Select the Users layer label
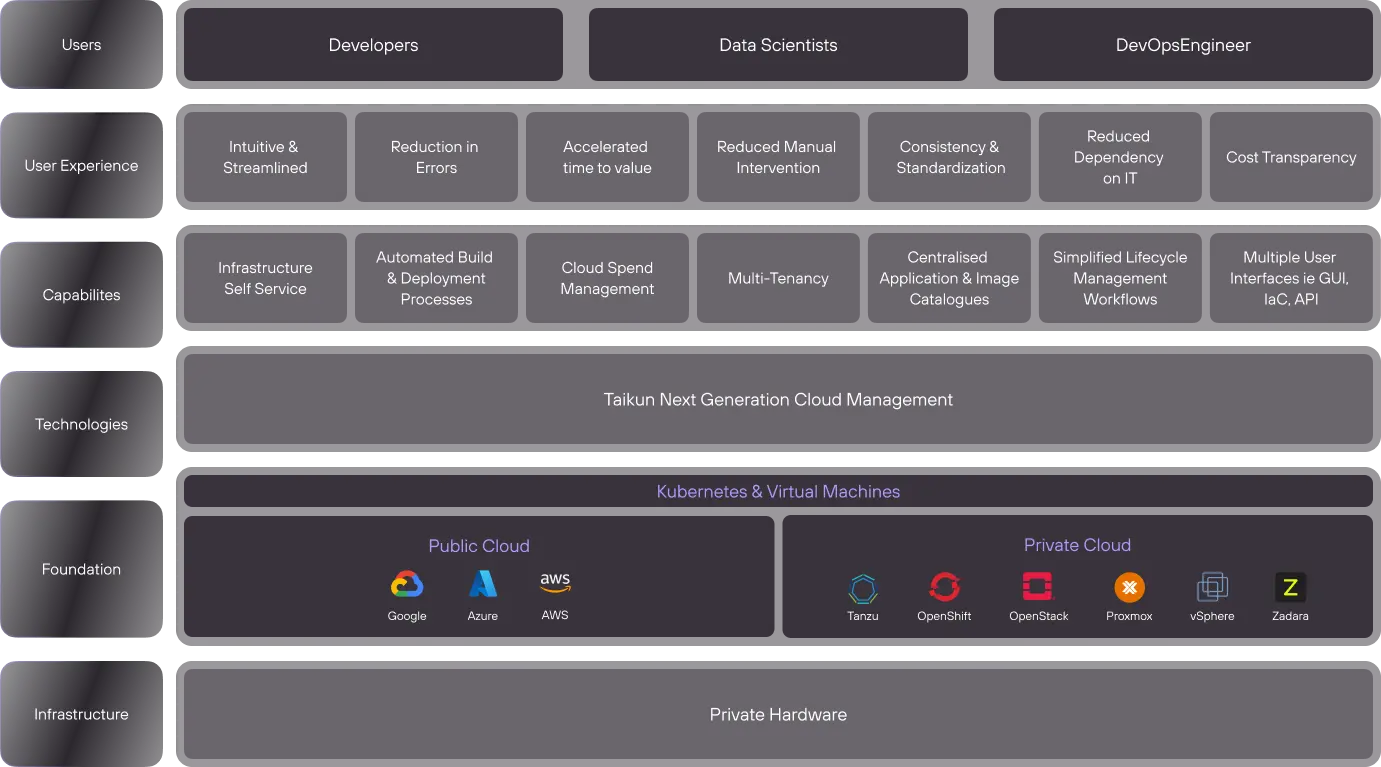 [x=81, y=45]
